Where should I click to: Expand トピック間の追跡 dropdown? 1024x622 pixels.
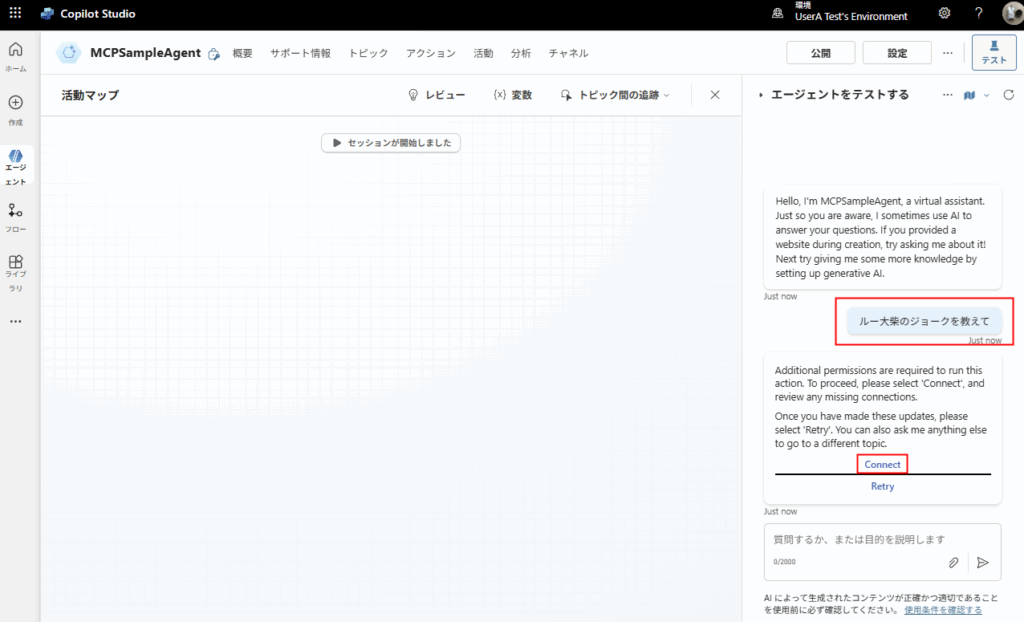coord(615,95)
